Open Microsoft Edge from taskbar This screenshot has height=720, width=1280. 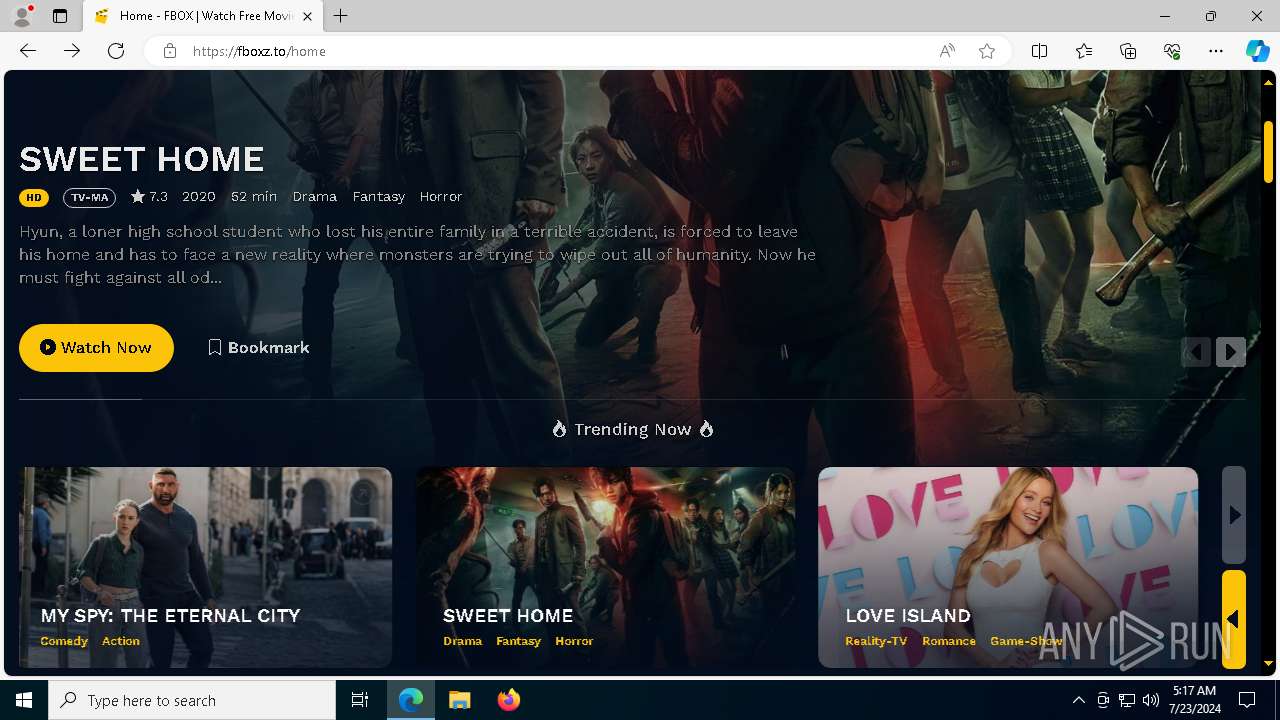coord(411,700)
